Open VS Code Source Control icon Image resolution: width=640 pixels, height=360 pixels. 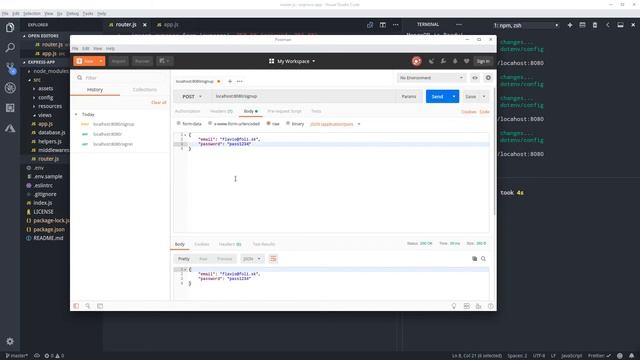pos(10,68)
